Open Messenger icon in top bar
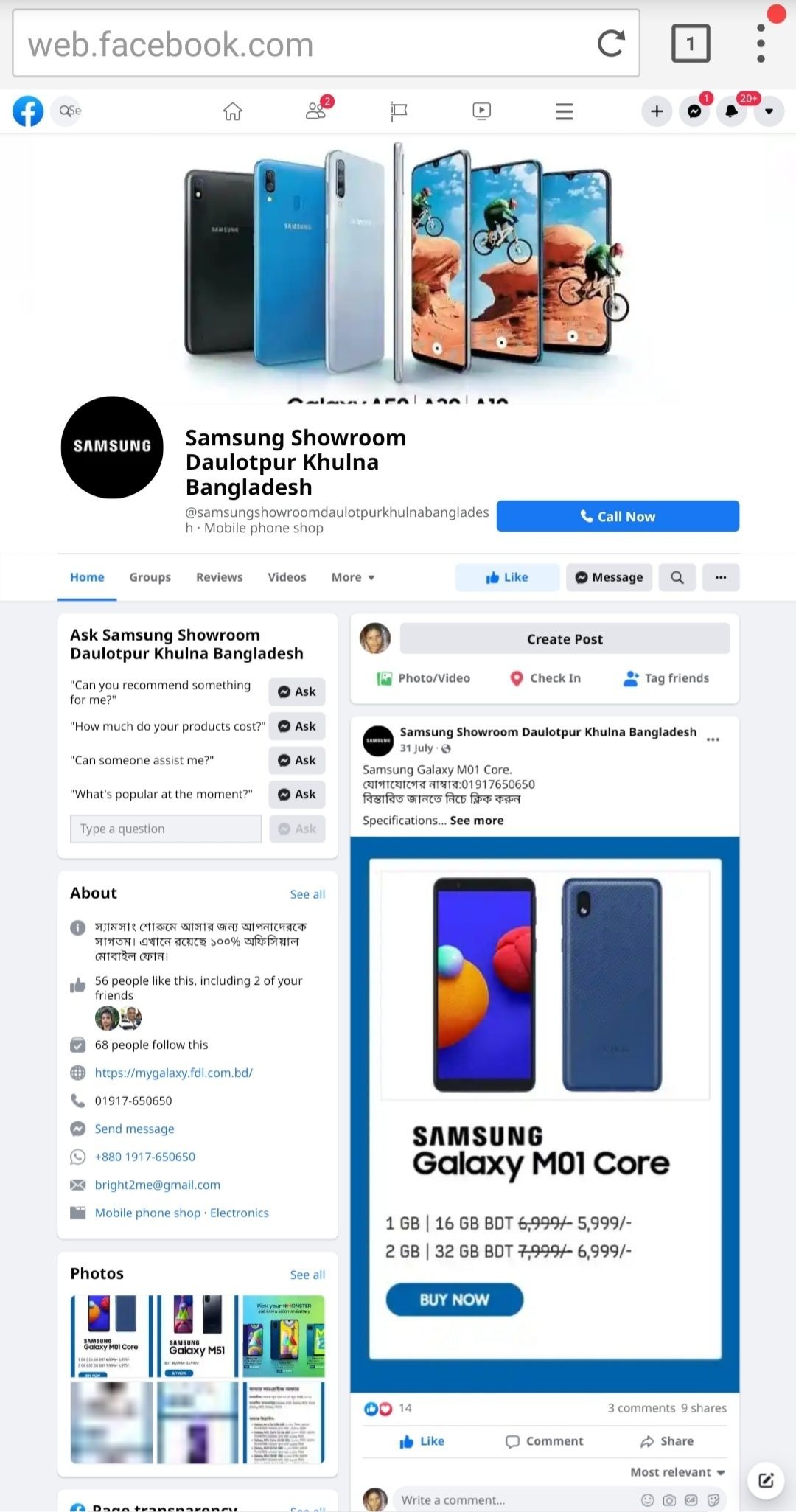 [694, 111]
